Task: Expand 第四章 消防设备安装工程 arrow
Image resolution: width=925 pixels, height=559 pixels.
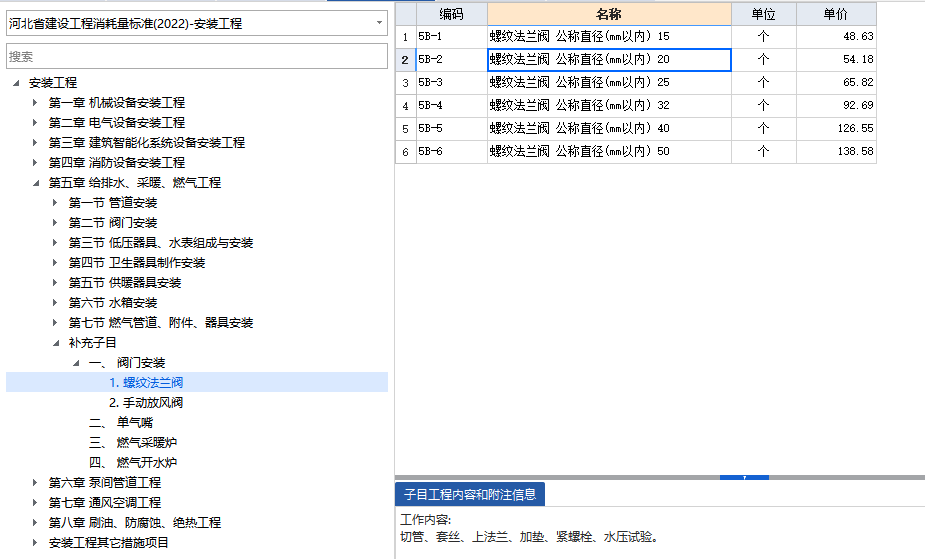Action: 35,163
